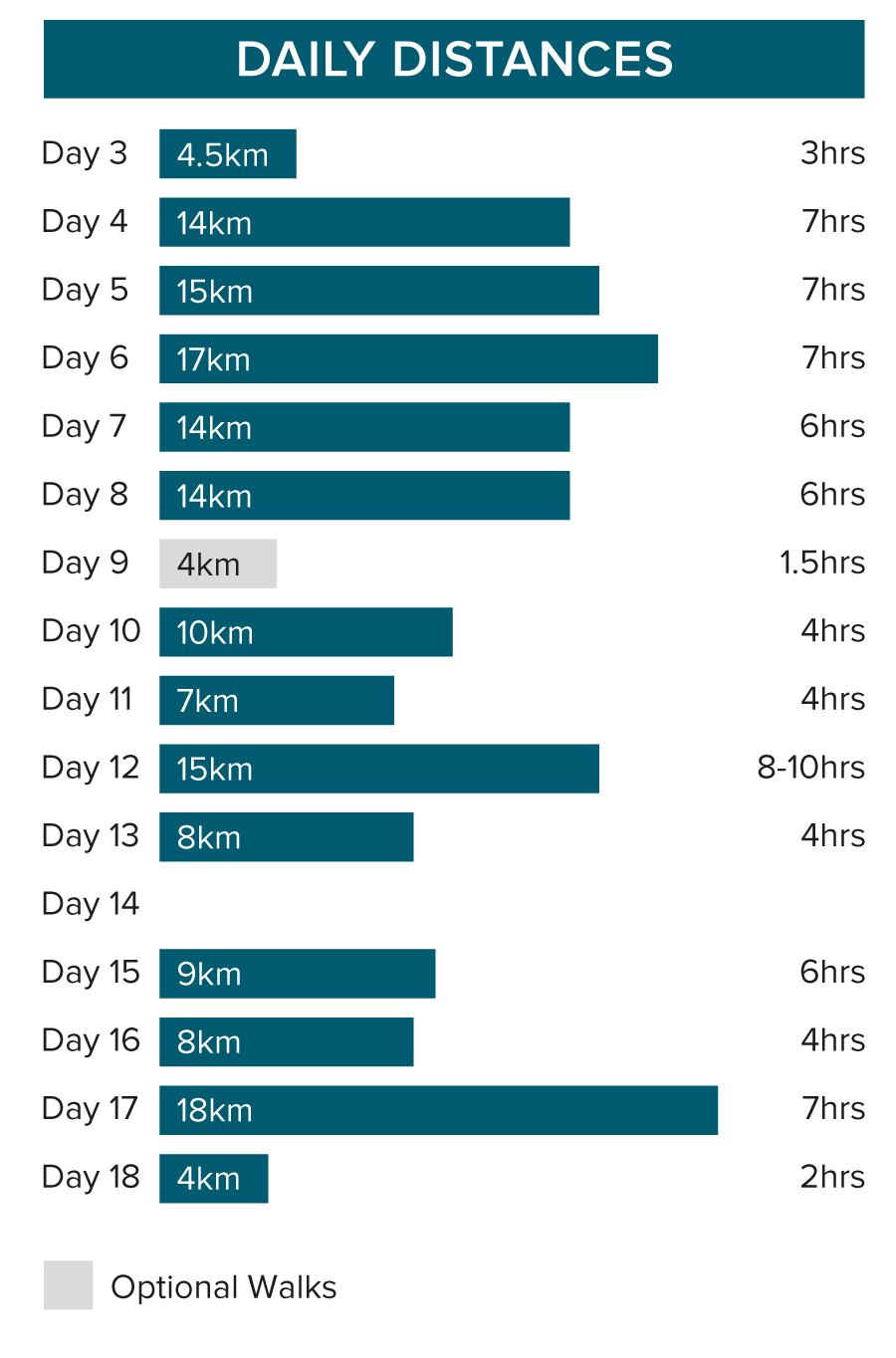Click the grey Day 9 4km bar

coord(218,564)
